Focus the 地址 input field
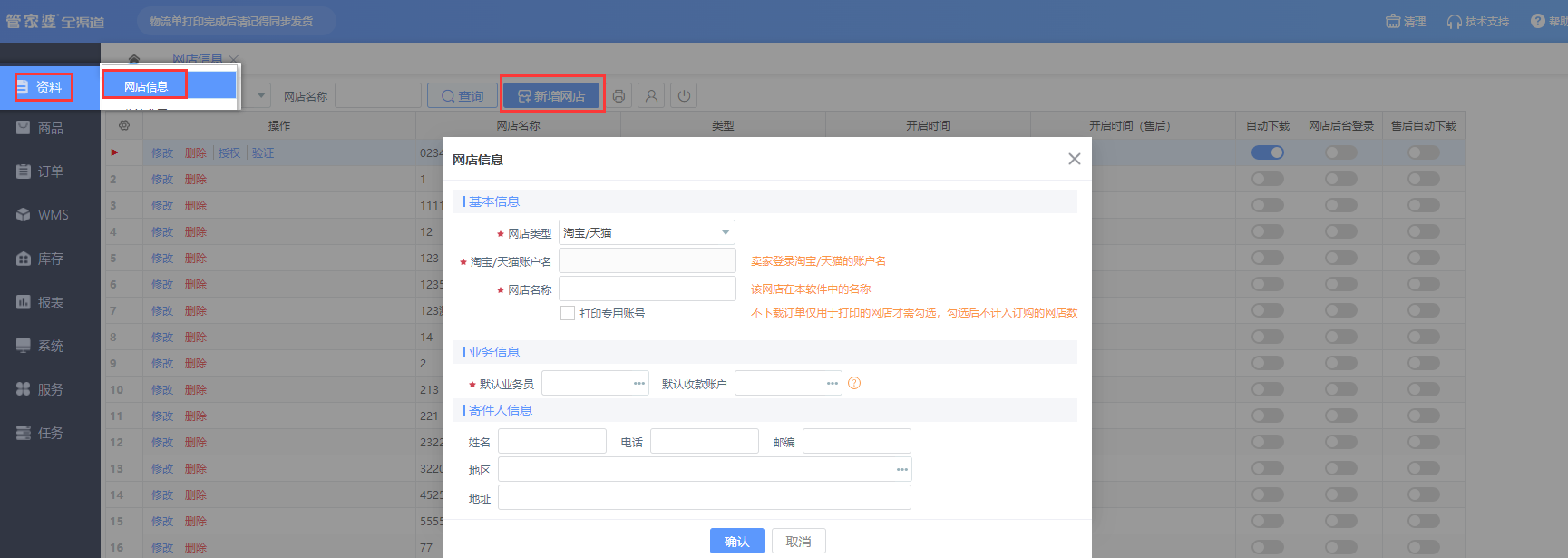Image resolution: width=1568 pixels, height=558 pixels. coord(705,498)
